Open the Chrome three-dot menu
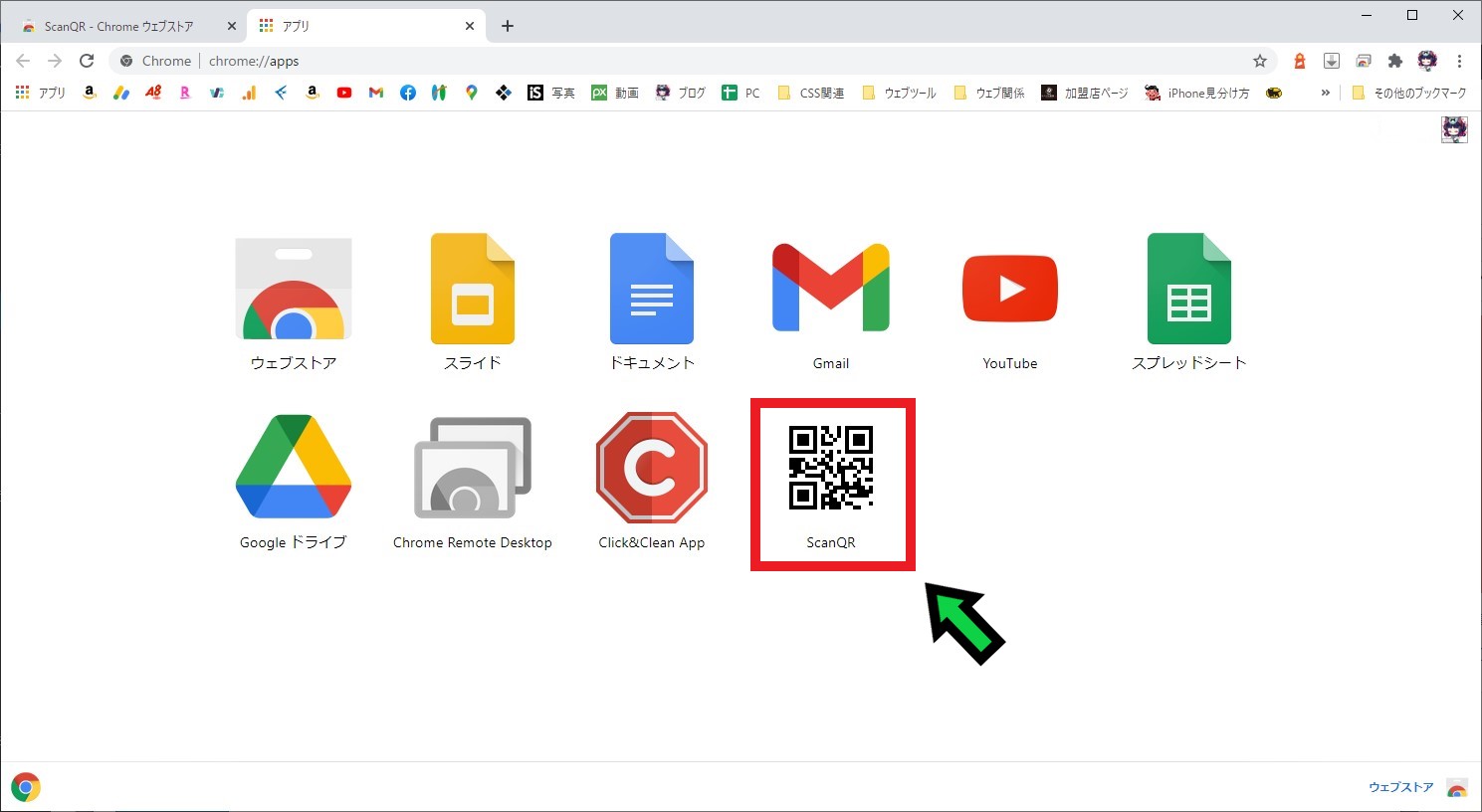This screenshot has height=812, width=1482. [1459, 61]
